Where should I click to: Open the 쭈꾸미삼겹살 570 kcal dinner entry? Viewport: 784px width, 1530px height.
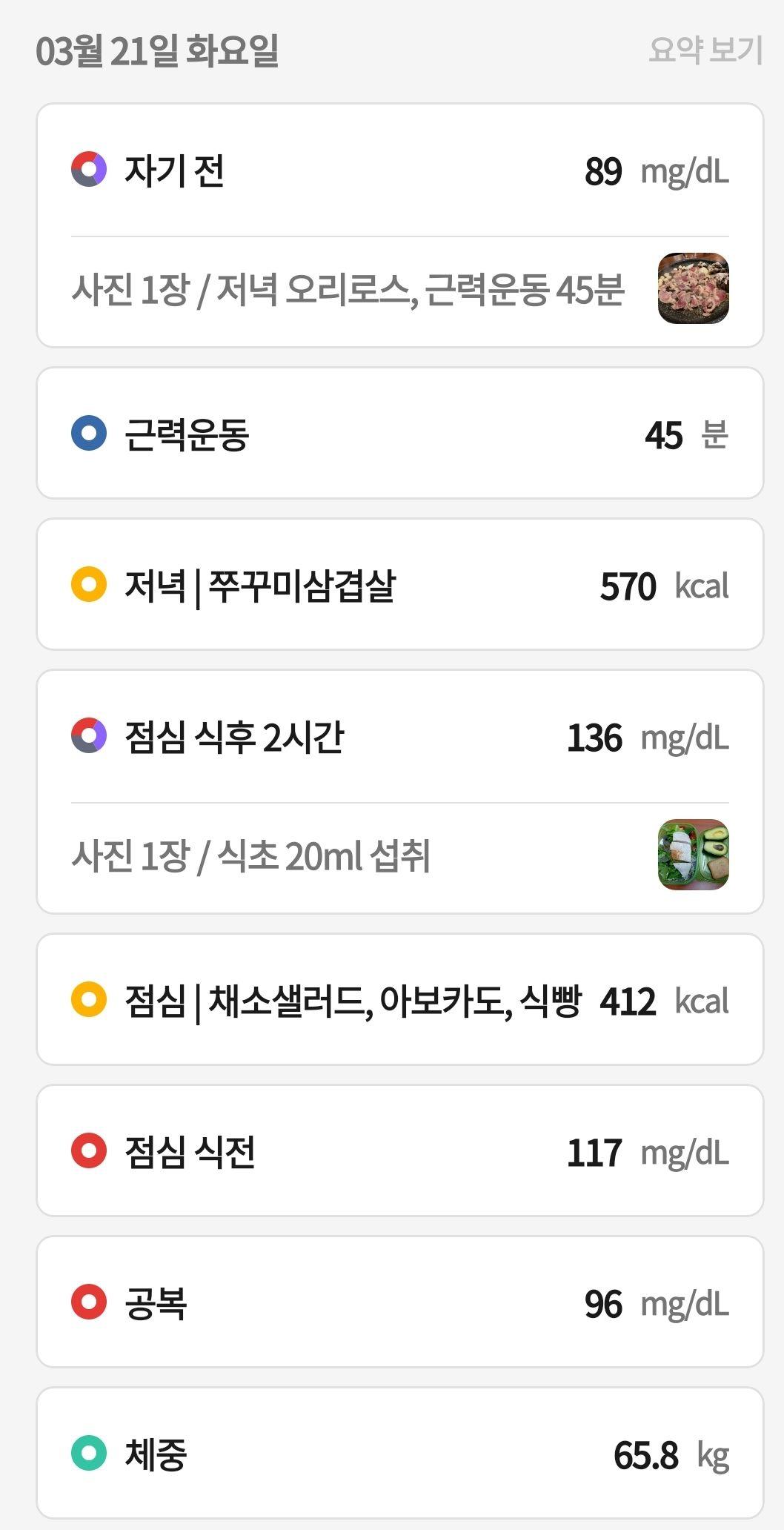point(400,585)
